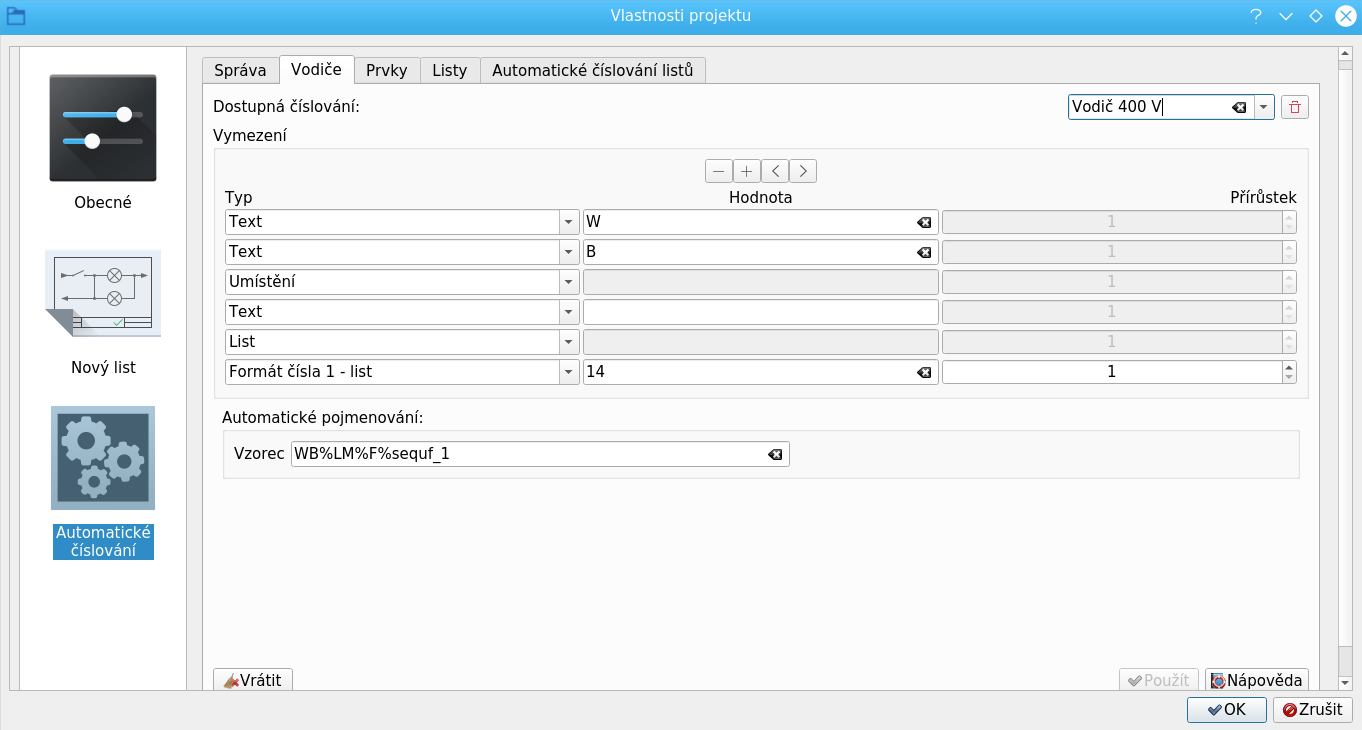Viewport: 1362px width, 730px height.
Task: Click the OK button
Action: point(1225,709)
